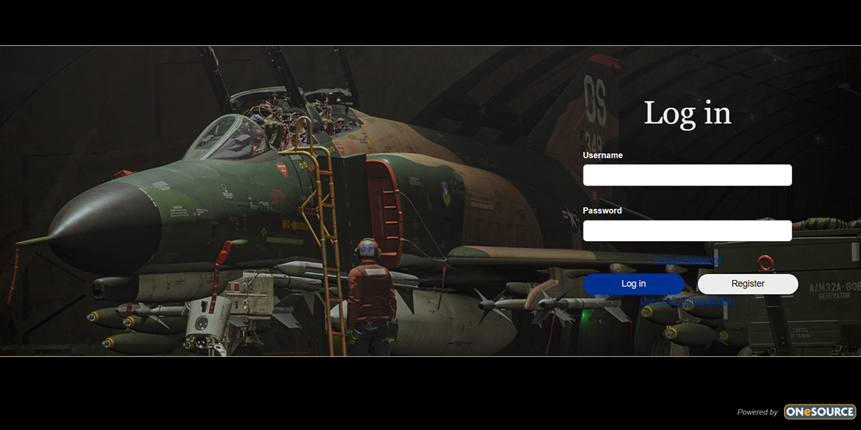Choose the Use CAC Authentication link

(687, 301)
